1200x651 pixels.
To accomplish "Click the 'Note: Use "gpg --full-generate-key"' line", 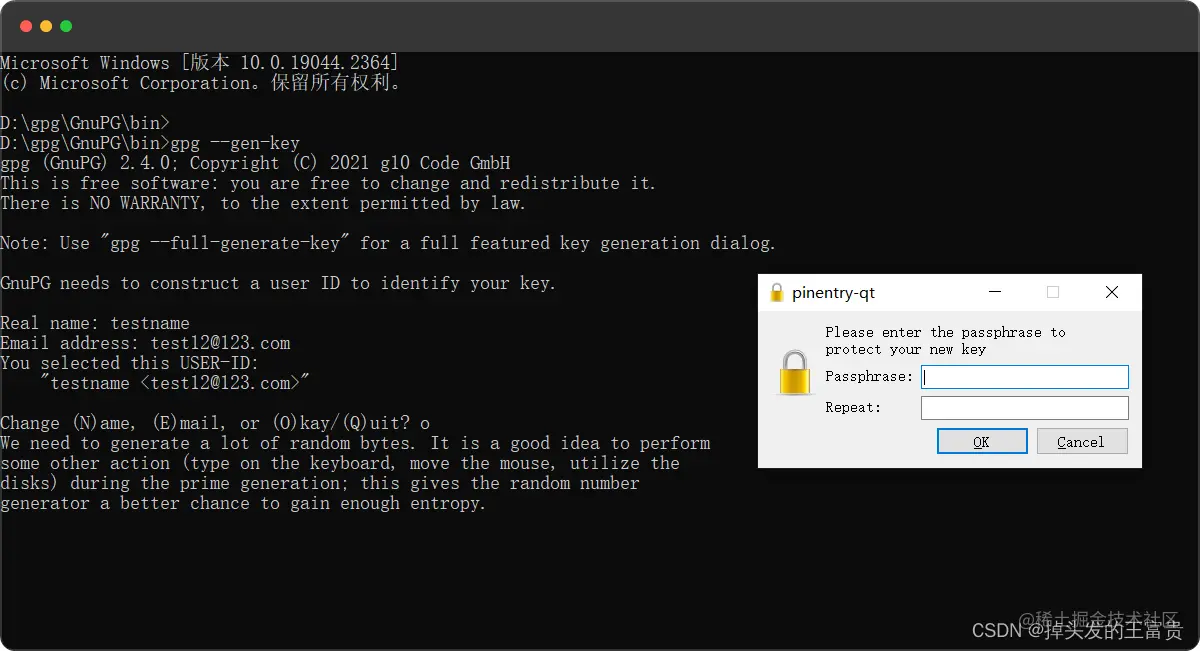I will point(388,243).
